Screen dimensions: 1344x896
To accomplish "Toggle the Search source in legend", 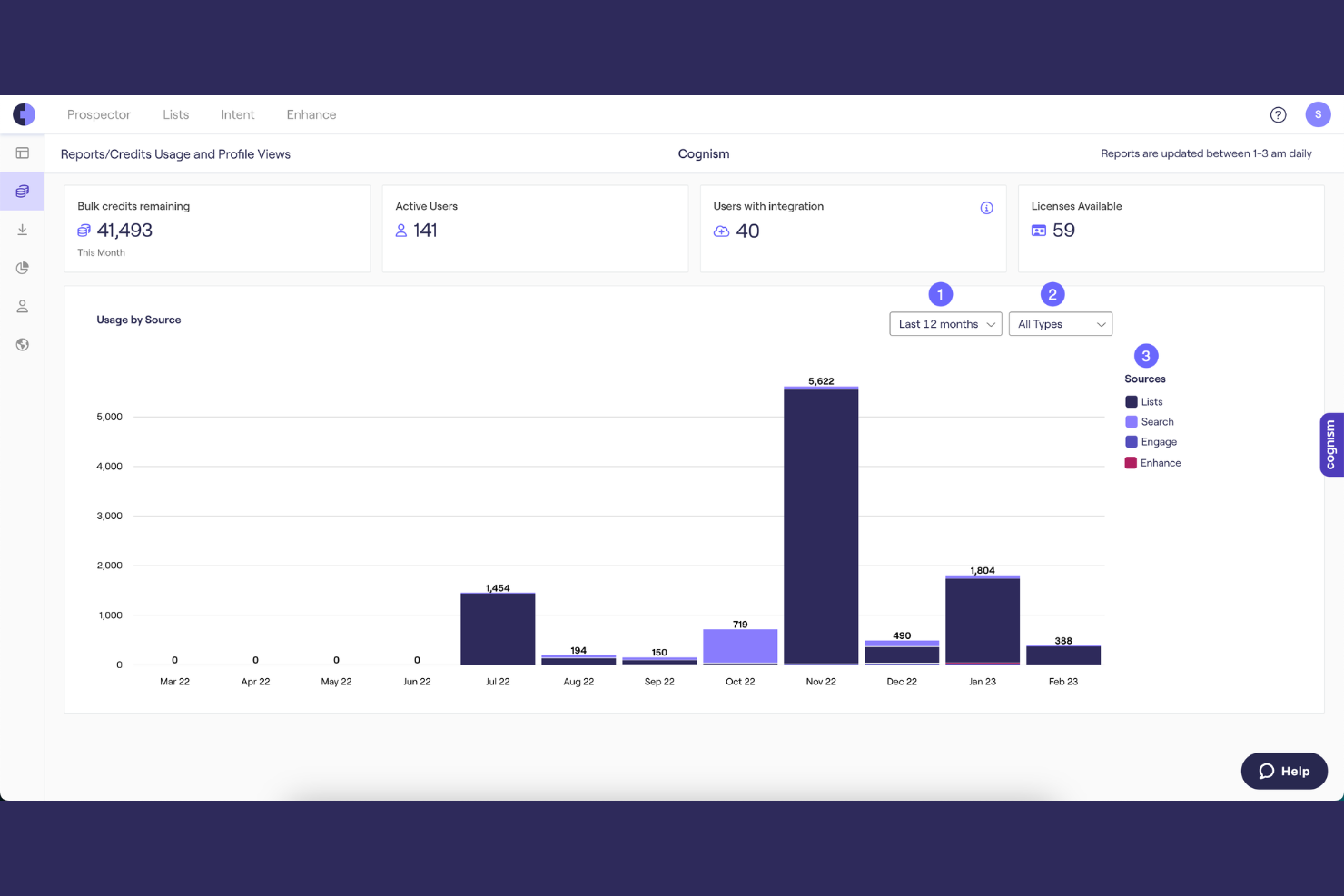I will pyautogui.click(x=1150, y=421).
